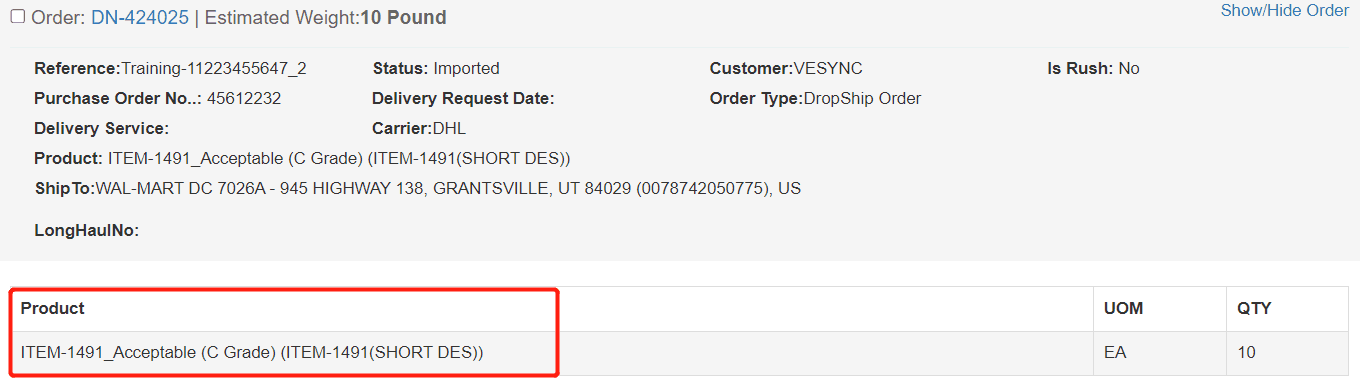This screenshot has height=383, width=1360.
Task: Click the Order Type DropShip Order text
Action: [x=815, y=99]
